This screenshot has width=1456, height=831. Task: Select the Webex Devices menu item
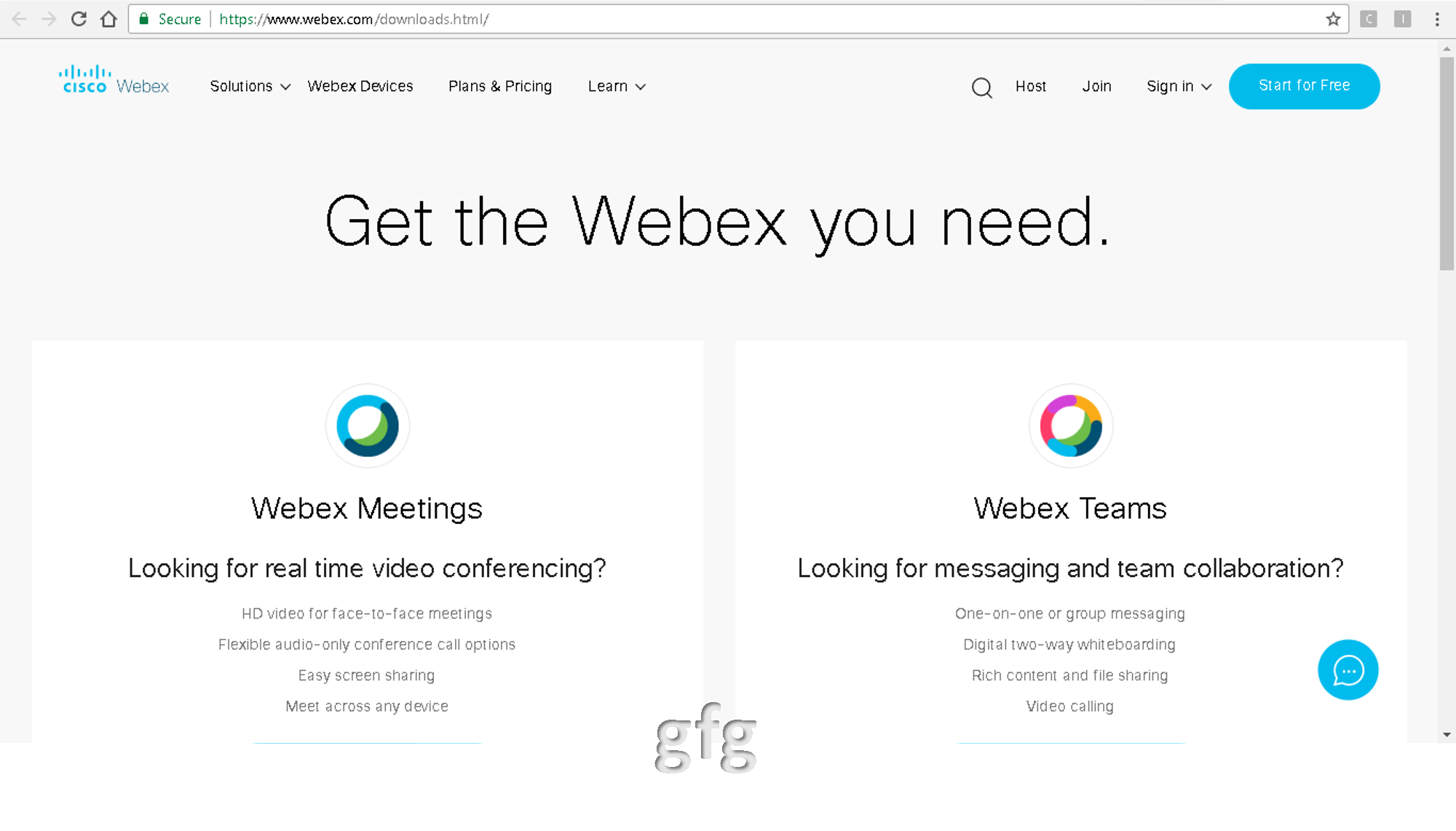360,86
